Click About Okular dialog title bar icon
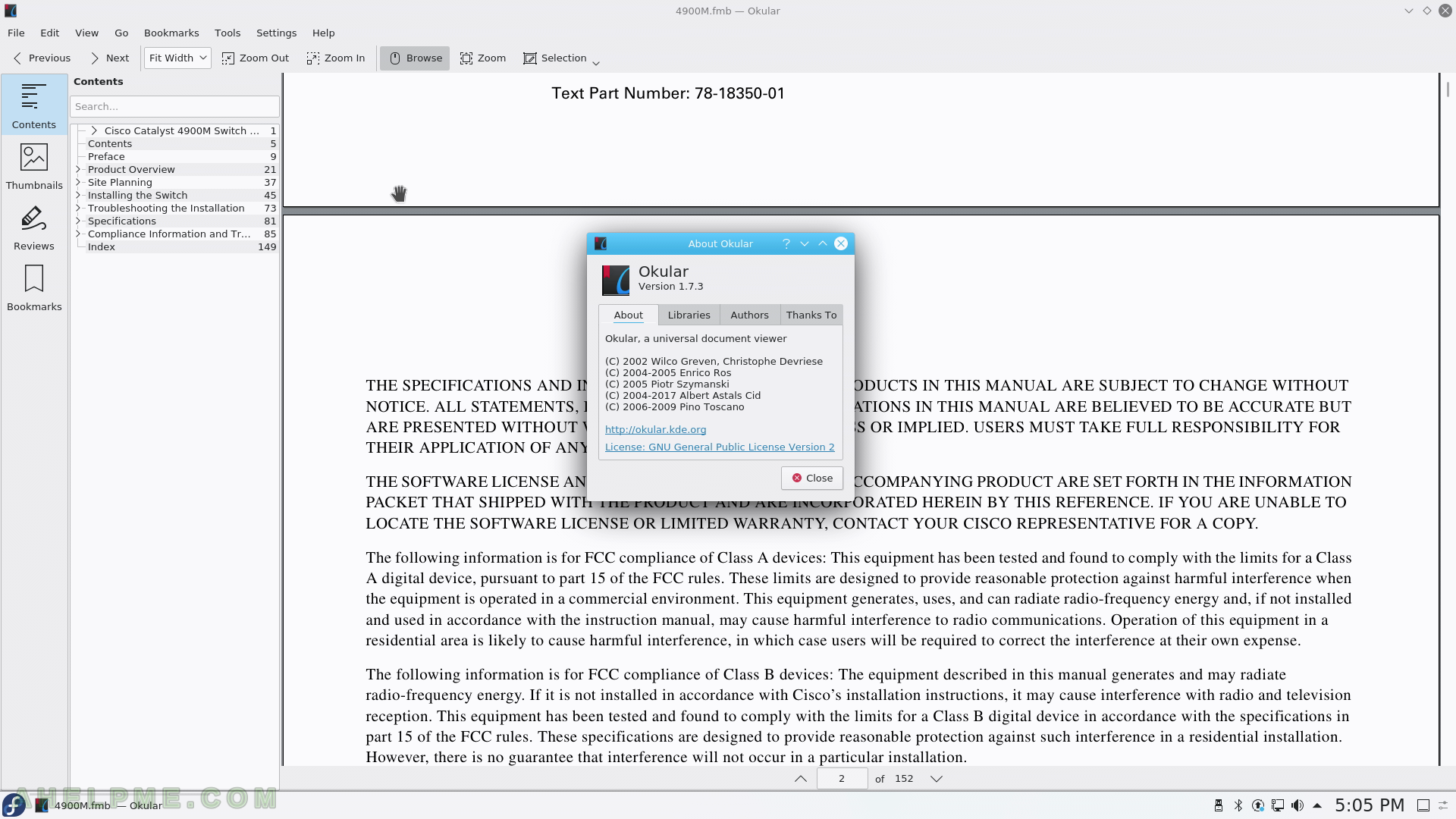The height and width of the screenshot is (819, 1456). pos(601,243)
